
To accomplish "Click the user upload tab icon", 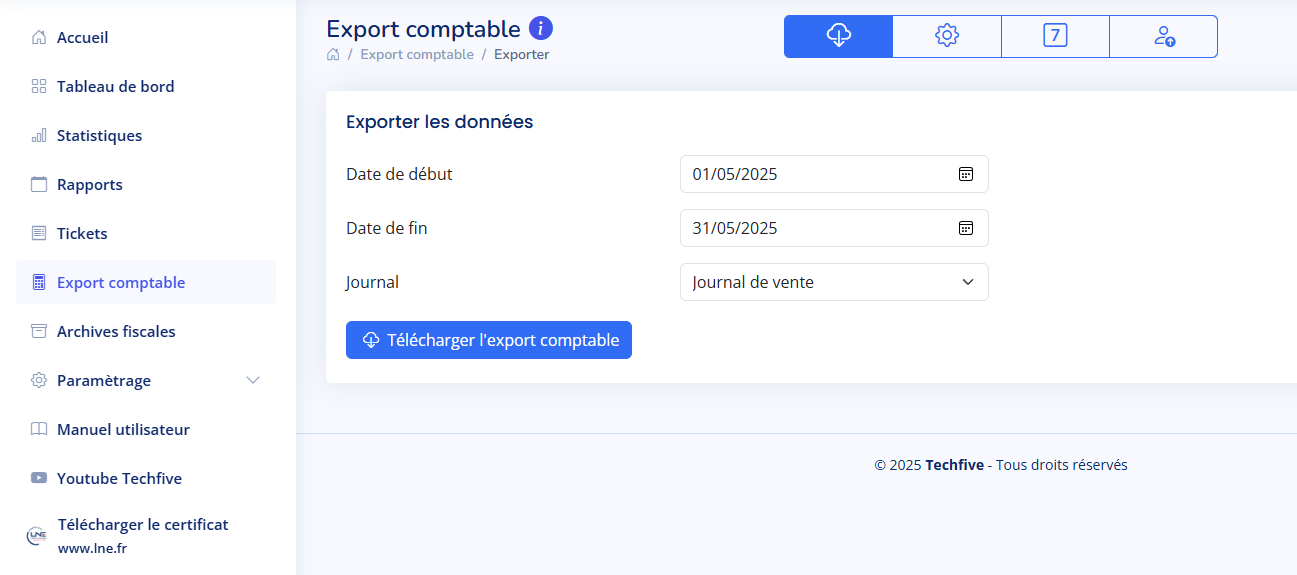I will coord(1164,36).
